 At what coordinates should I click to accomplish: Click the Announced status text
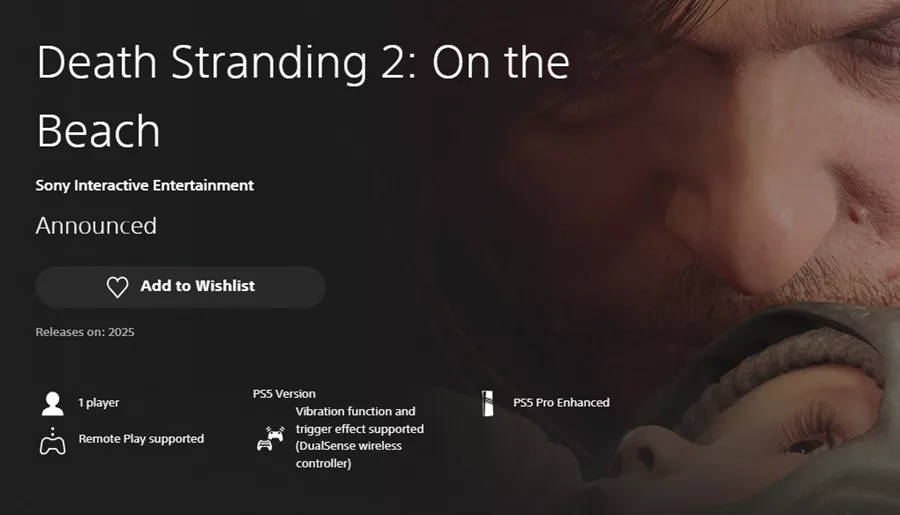click(96, 226)
